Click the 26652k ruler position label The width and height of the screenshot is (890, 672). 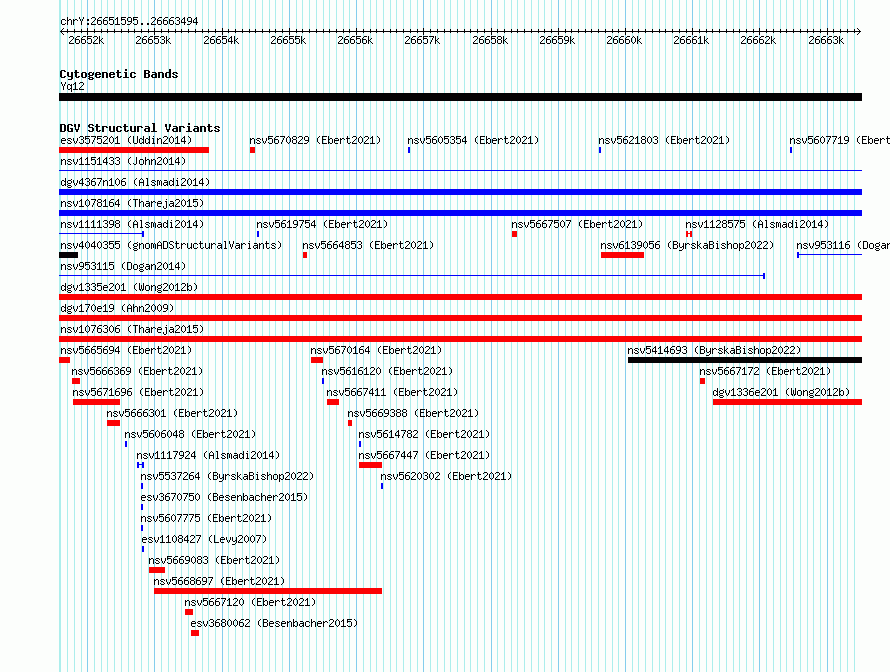pyautogui.click(x=86, y=40)
